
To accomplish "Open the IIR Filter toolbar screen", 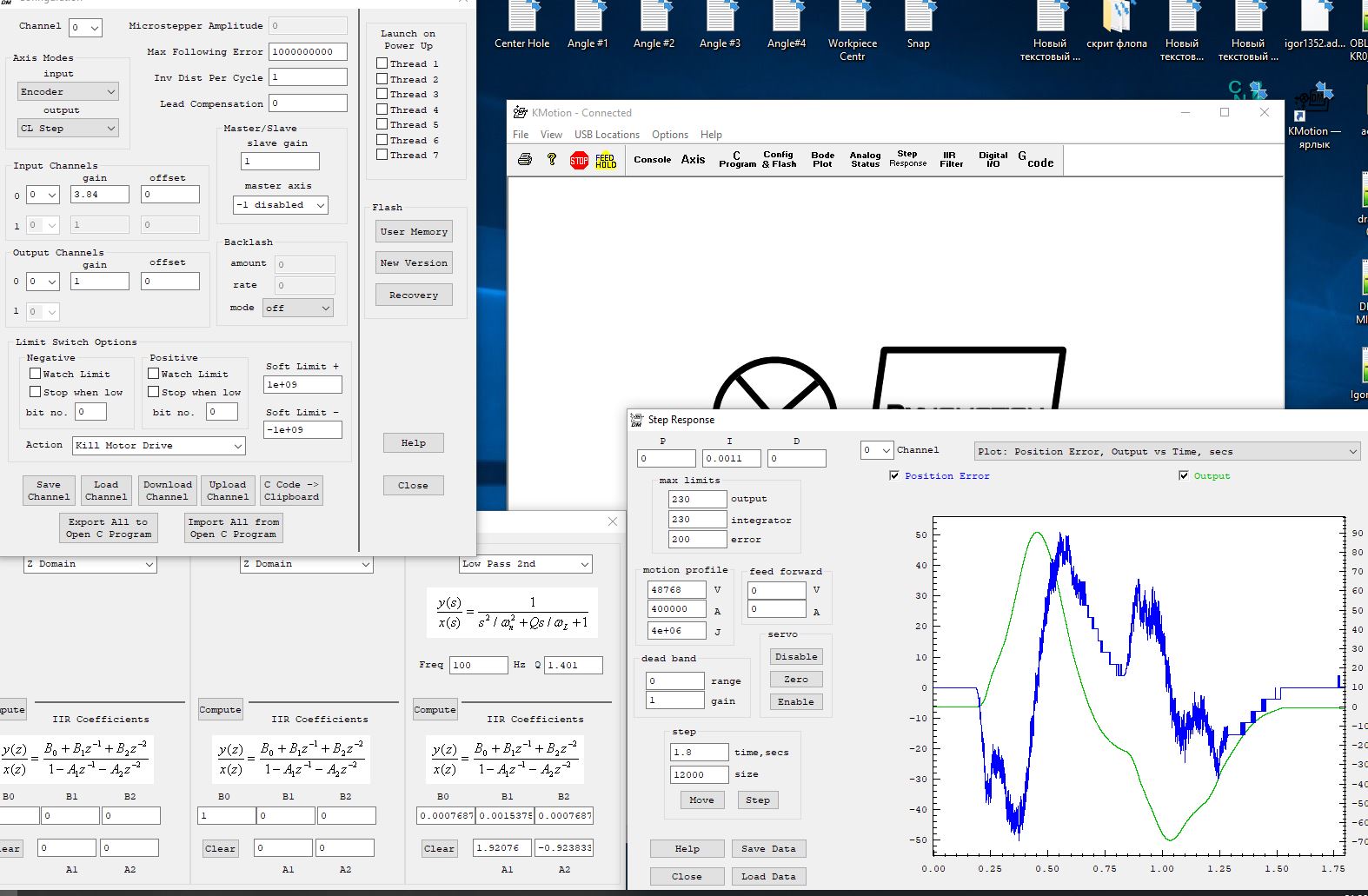I will tap(951, 160).
